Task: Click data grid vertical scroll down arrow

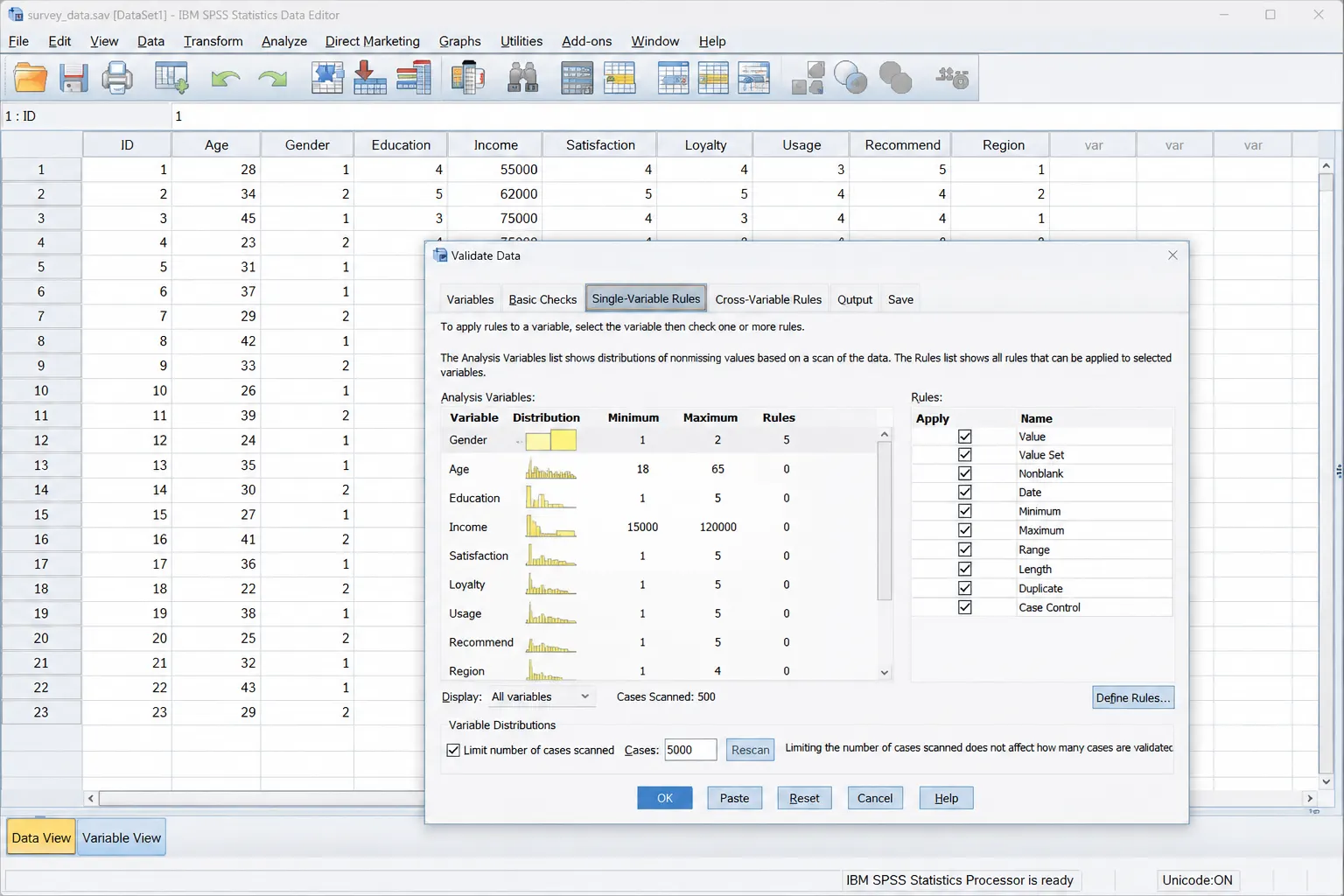Action: coord(1326,781)
